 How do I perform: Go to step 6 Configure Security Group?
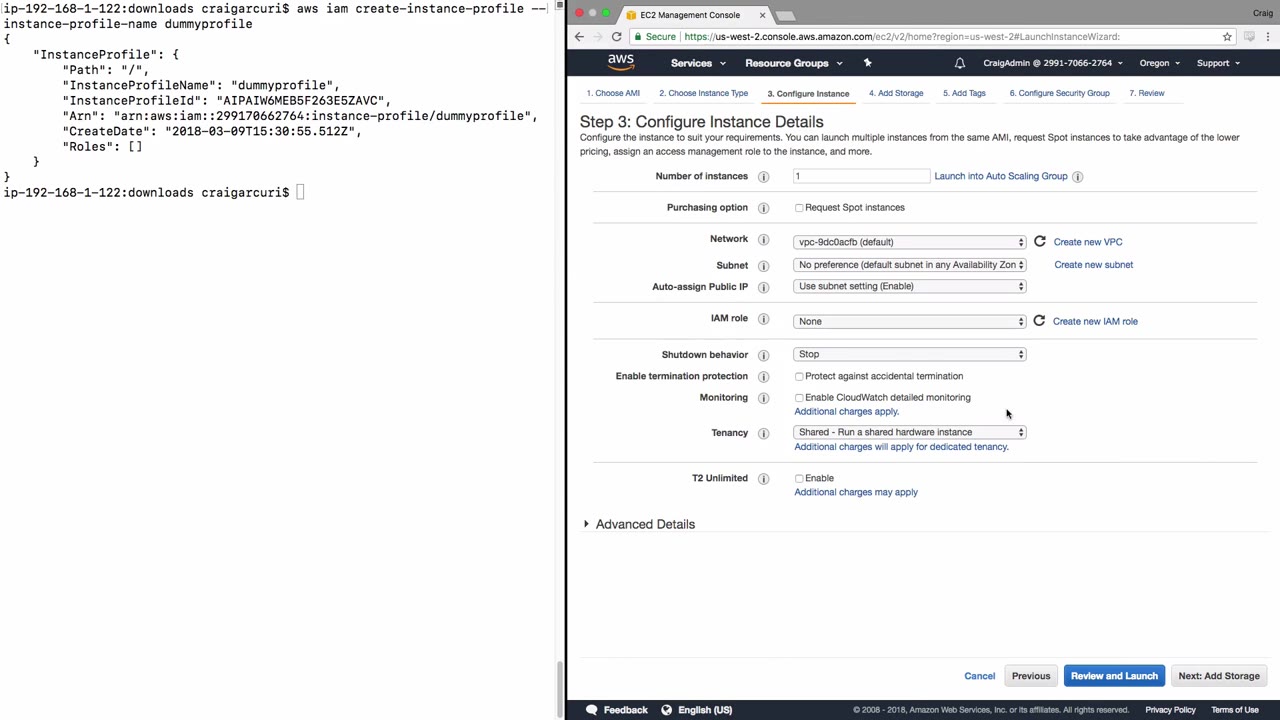(1059, 93)
